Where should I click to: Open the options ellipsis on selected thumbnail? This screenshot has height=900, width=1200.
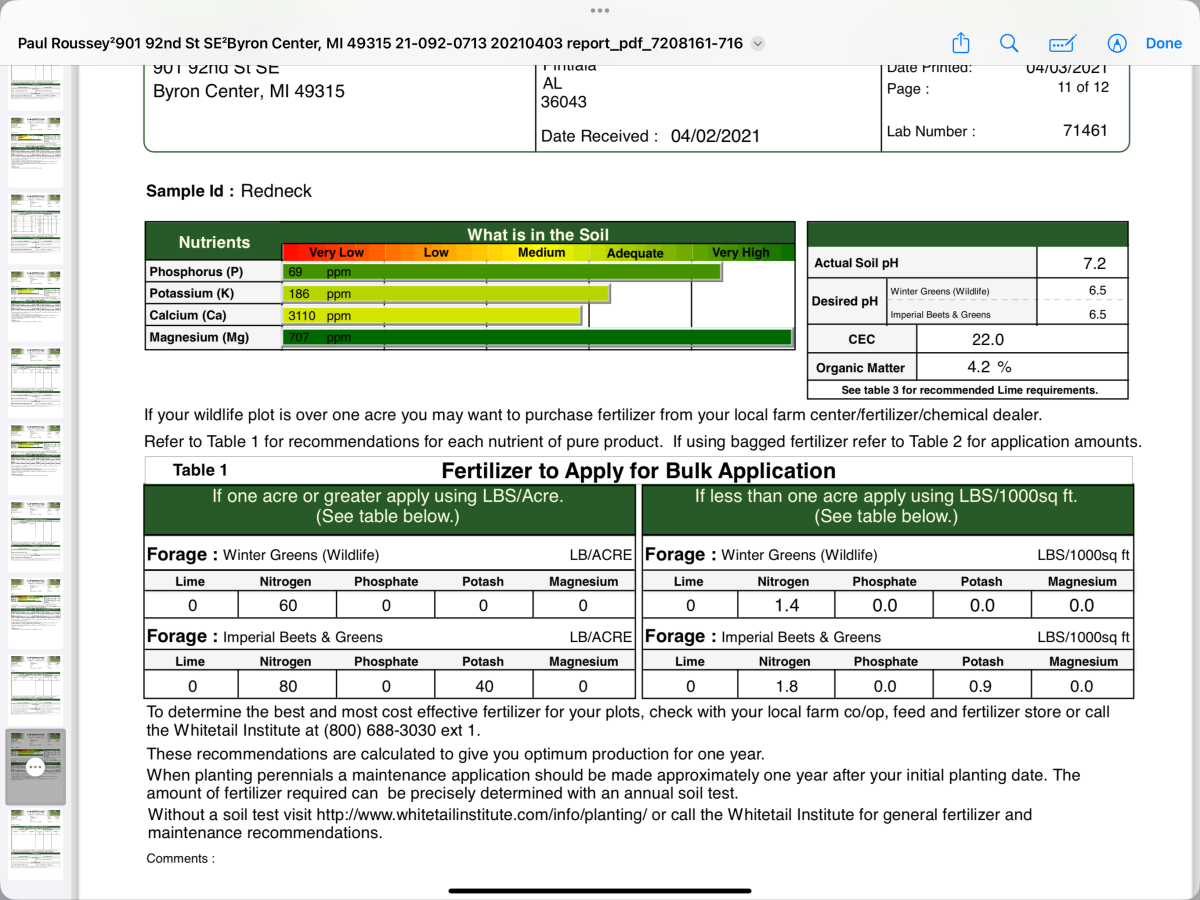pyautogui.click(x=36, y=767)
